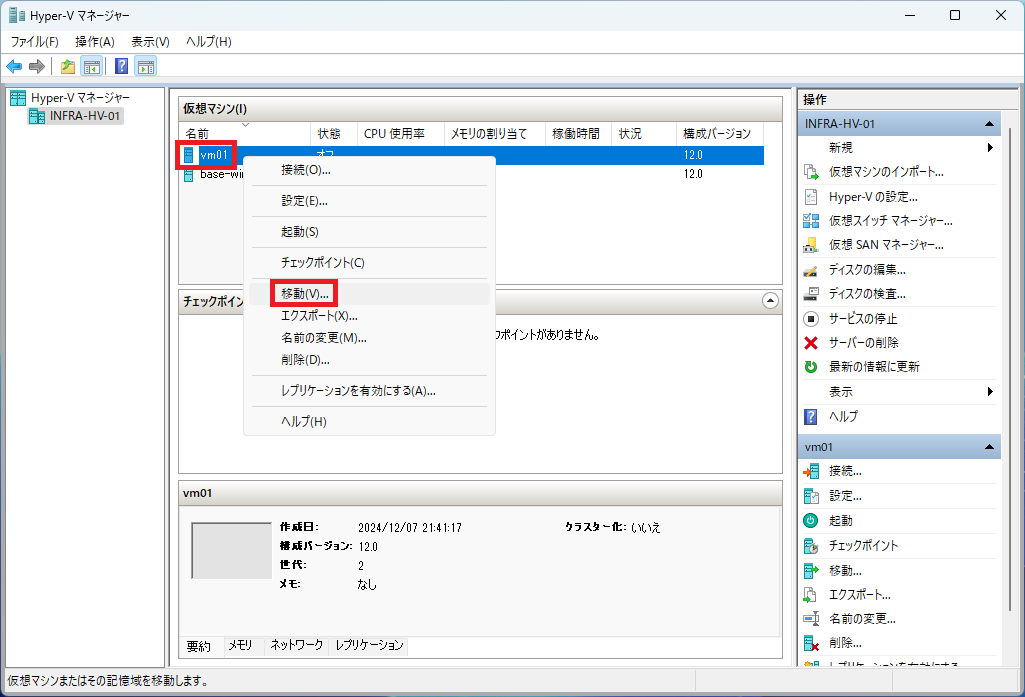The height and width of the screenshot is (697, 1025).
Task: Click the actions pane vertical scrollbar
Action: coord(1009,369)
